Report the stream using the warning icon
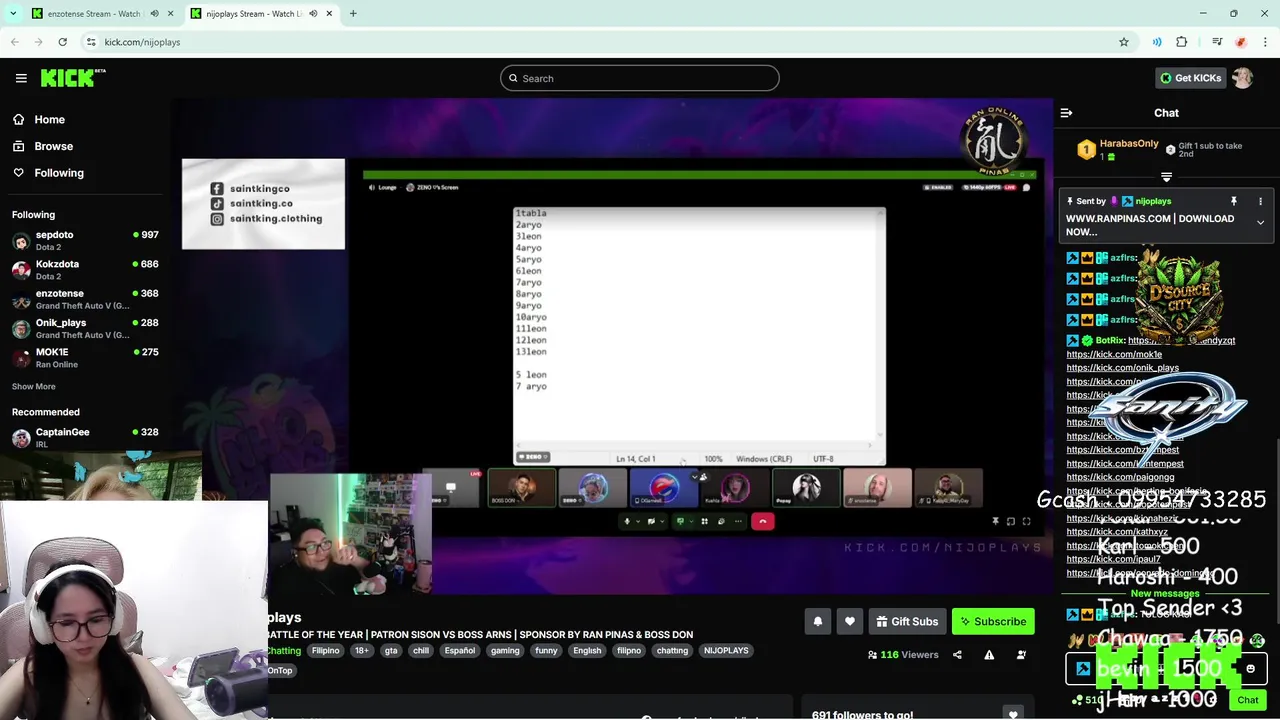This screenshot has height=720, width=1280. [x=989, y=655]
